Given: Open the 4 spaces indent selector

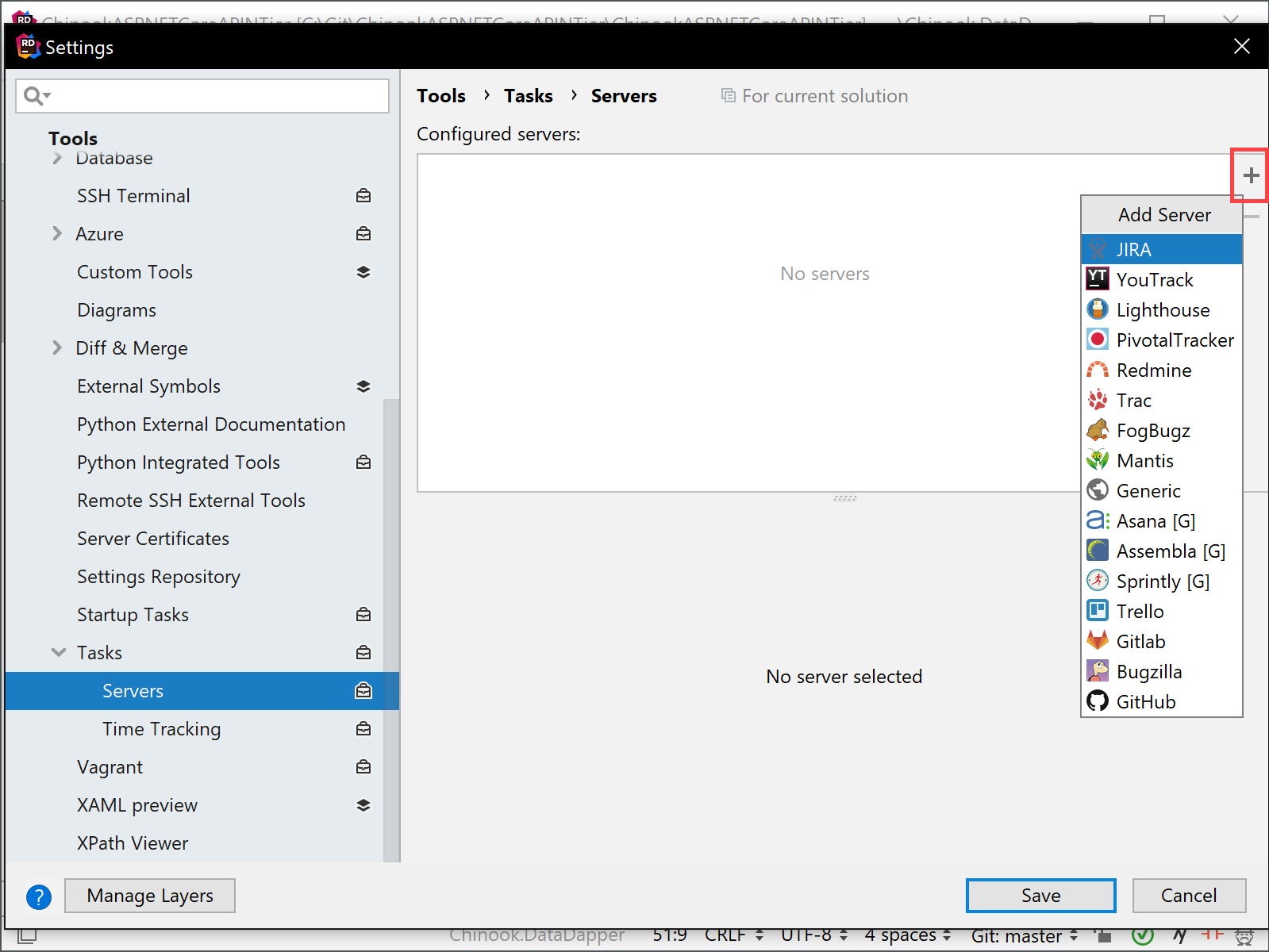Looking at the screenshot, I should pos(908,935).
